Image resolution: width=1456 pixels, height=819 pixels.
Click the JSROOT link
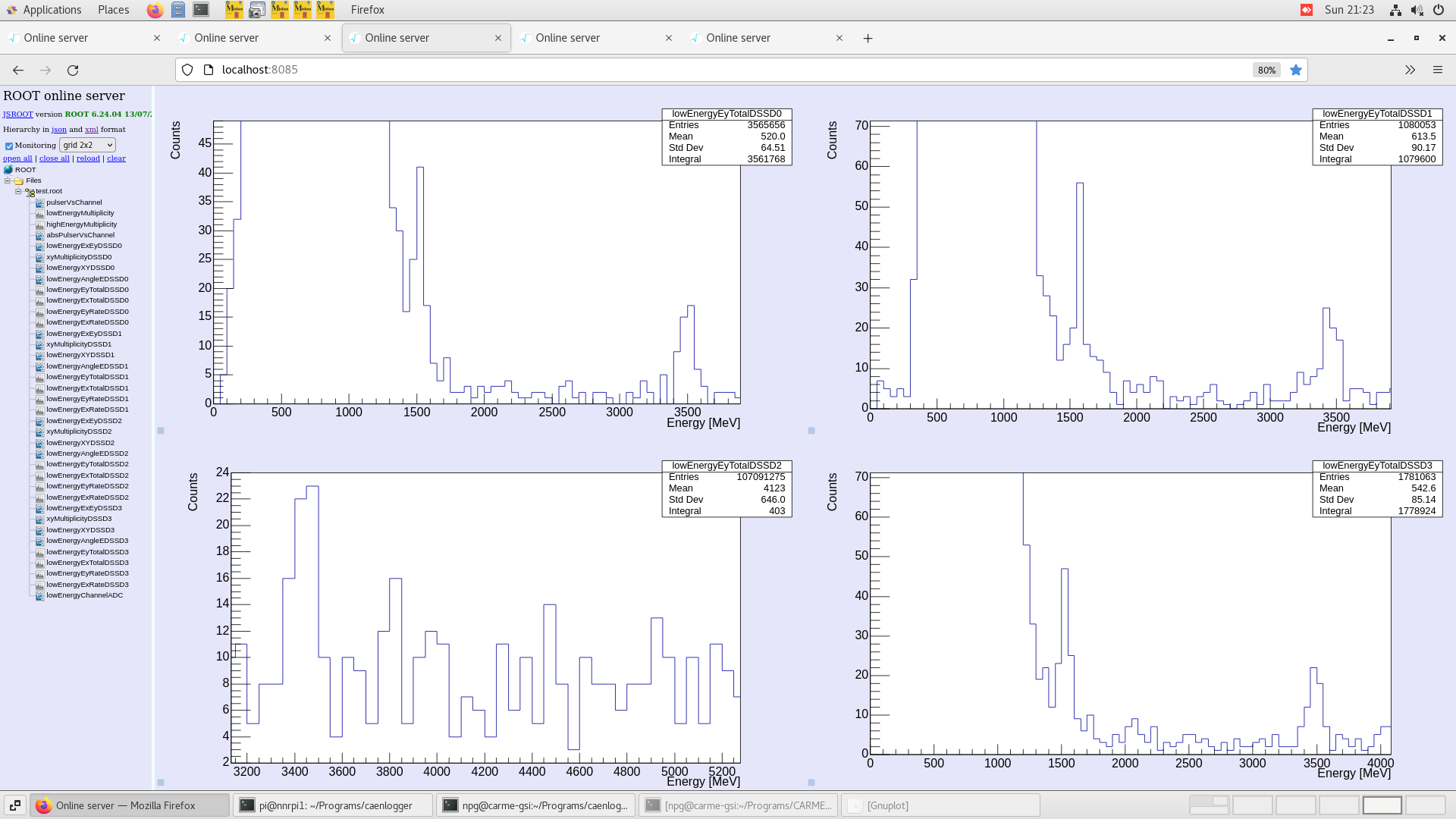pos(17,115)
